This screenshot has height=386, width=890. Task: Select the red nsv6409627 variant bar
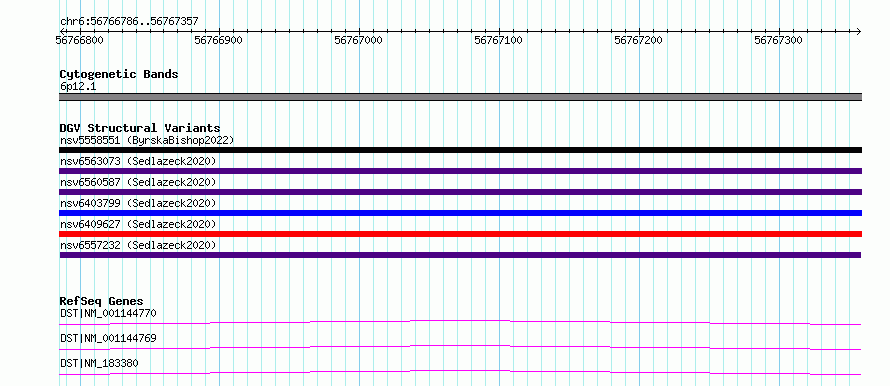(x=460, y=234)
